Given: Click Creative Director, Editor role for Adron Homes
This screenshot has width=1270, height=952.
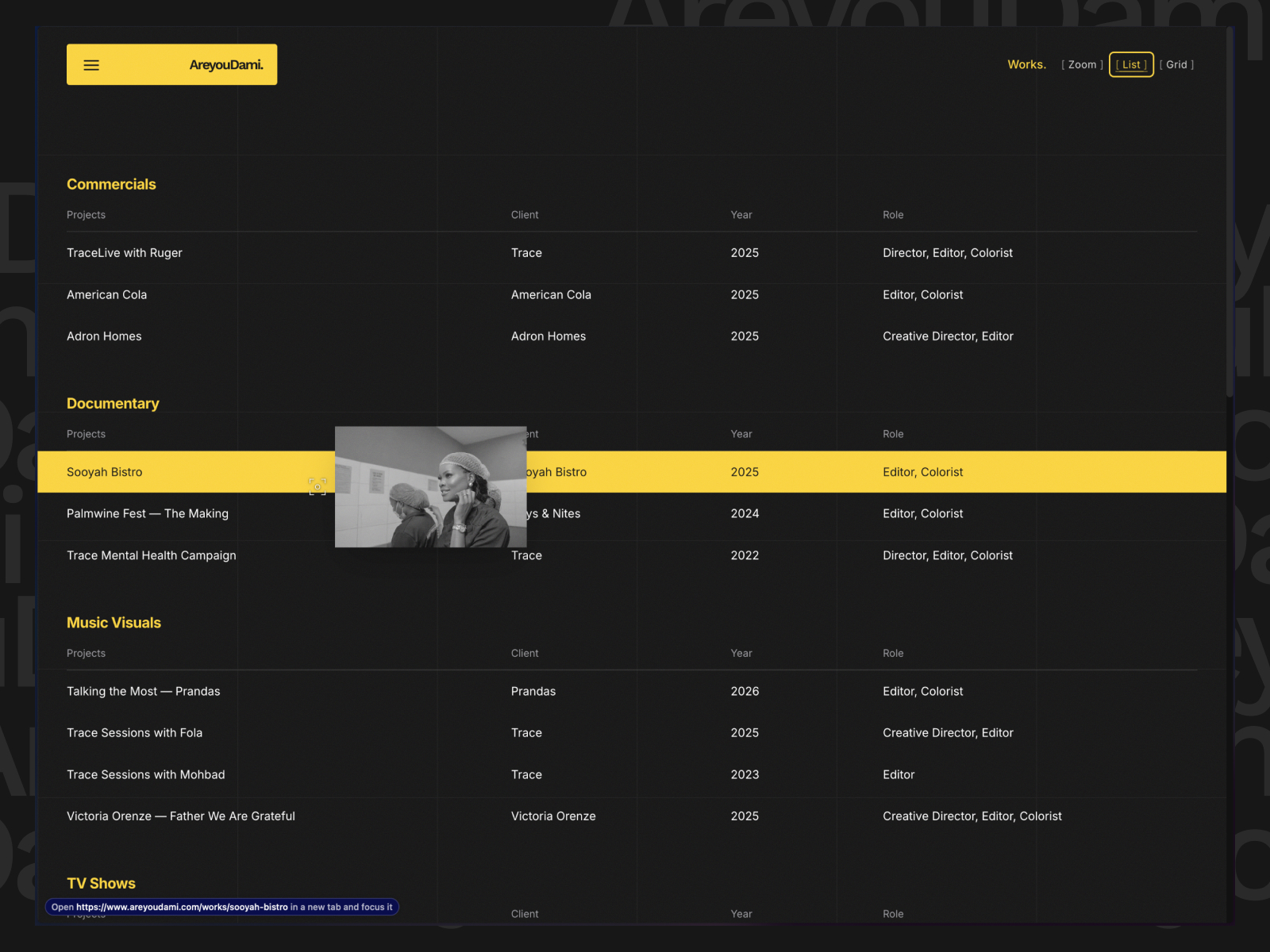Looking at the screenshot, I should (x=948, y=336).
